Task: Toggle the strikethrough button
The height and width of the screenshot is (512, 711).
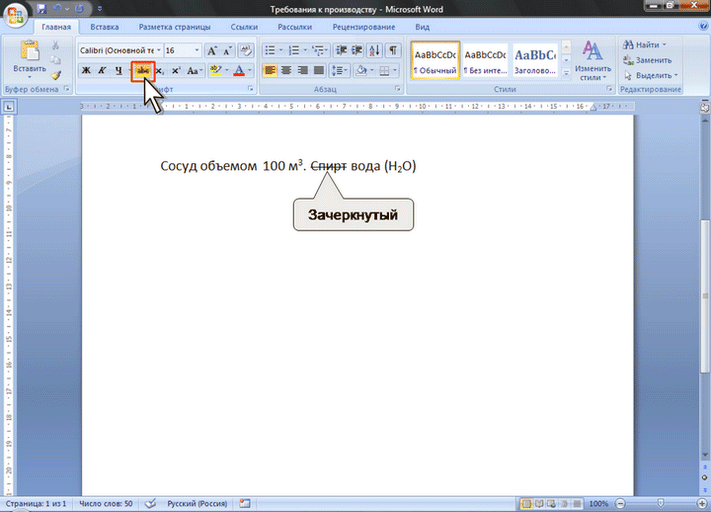Action: click(x=143, y=71)
